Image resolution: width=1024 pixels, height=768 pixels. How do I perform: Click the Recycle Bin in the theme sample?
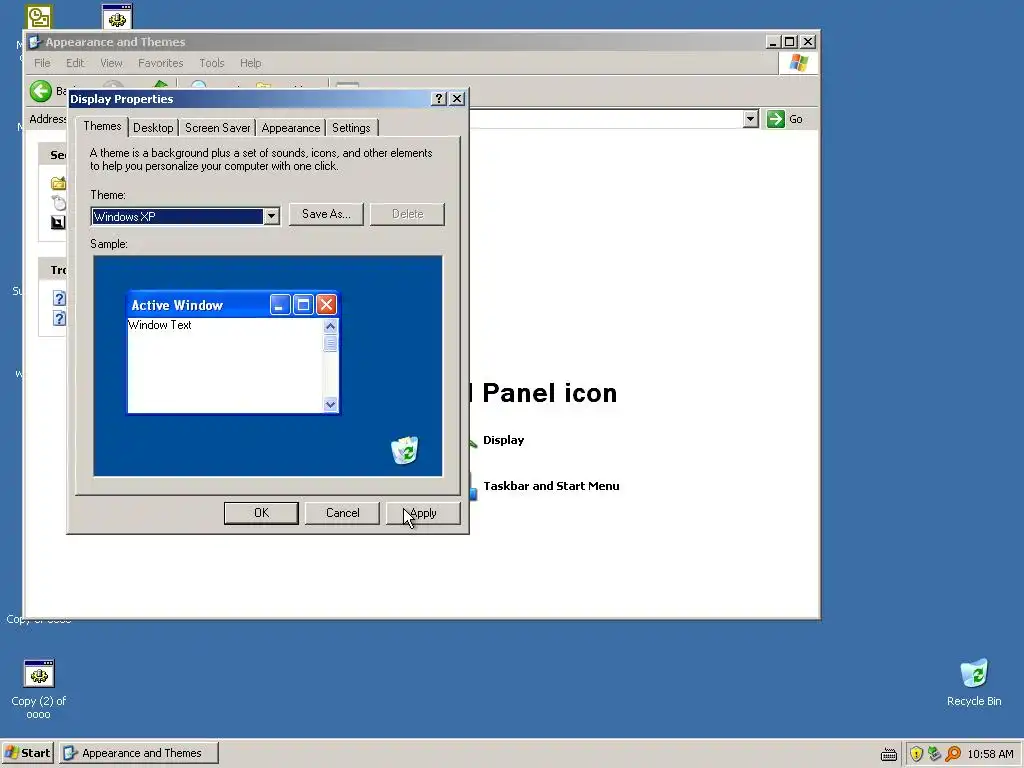pos(405,450)
